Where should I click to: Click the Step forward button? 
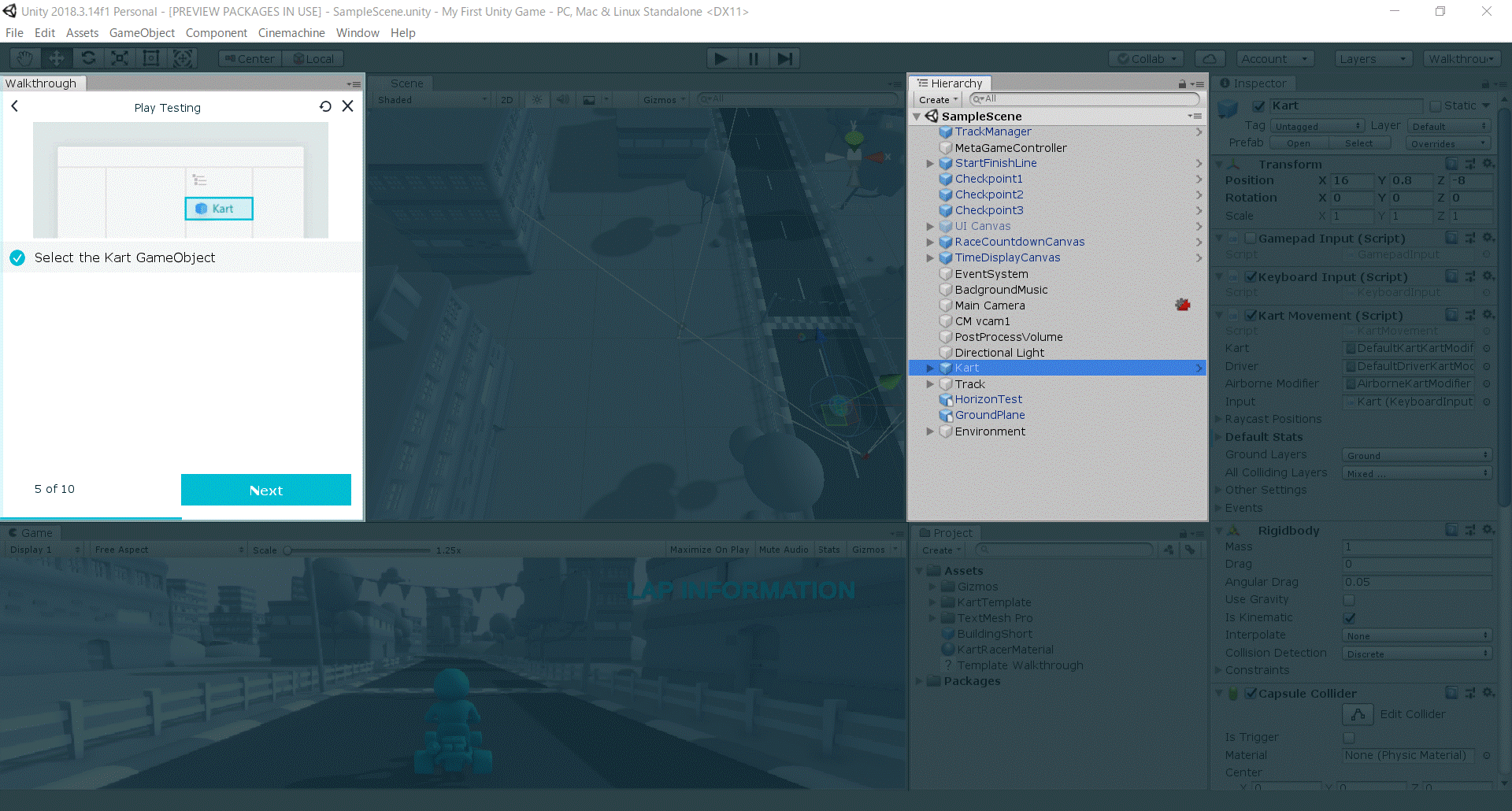tap(784, 58)
